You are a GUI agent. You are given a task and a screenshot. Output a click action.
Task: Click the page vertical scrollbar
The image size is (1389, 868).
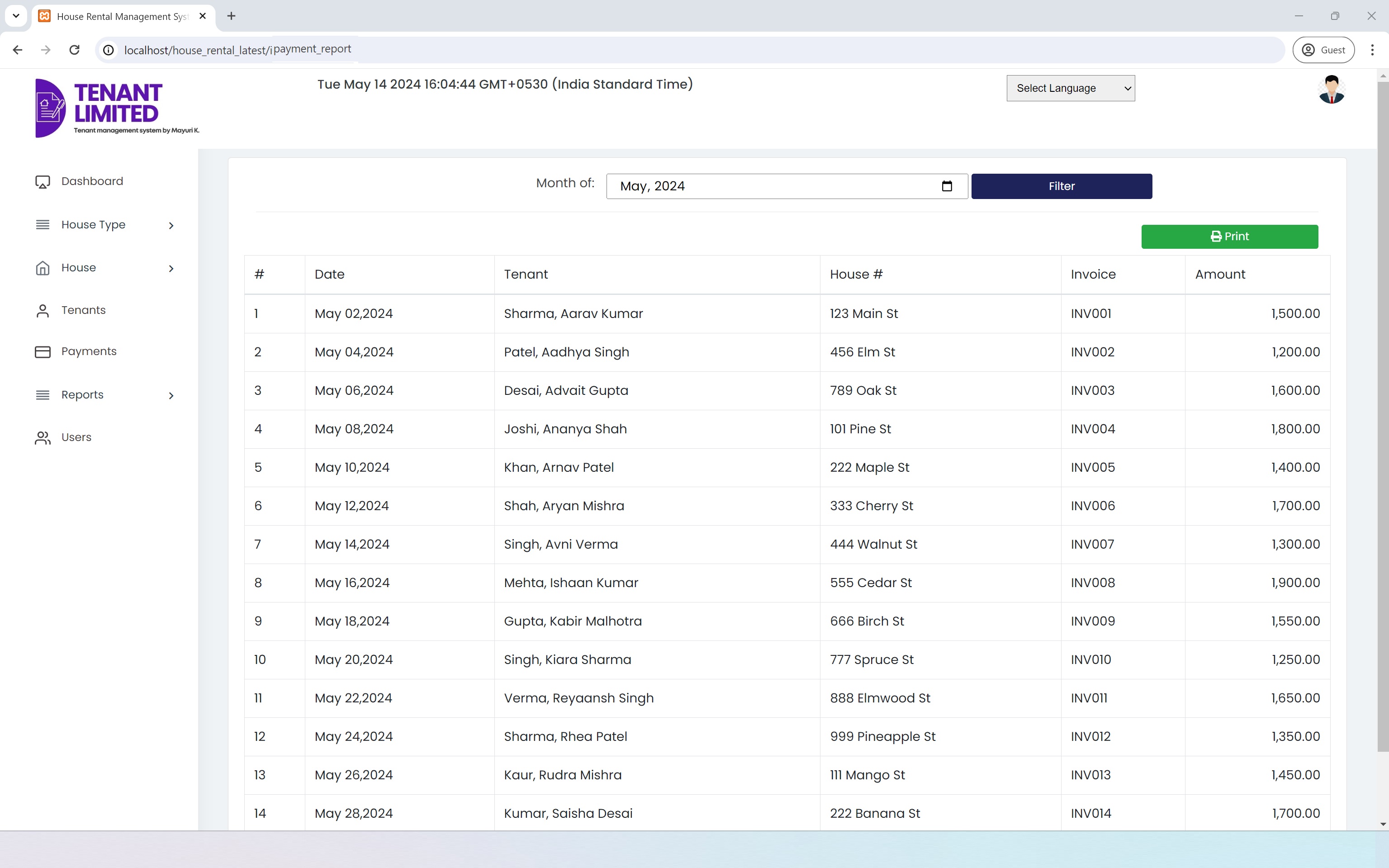click(1383, 416)
